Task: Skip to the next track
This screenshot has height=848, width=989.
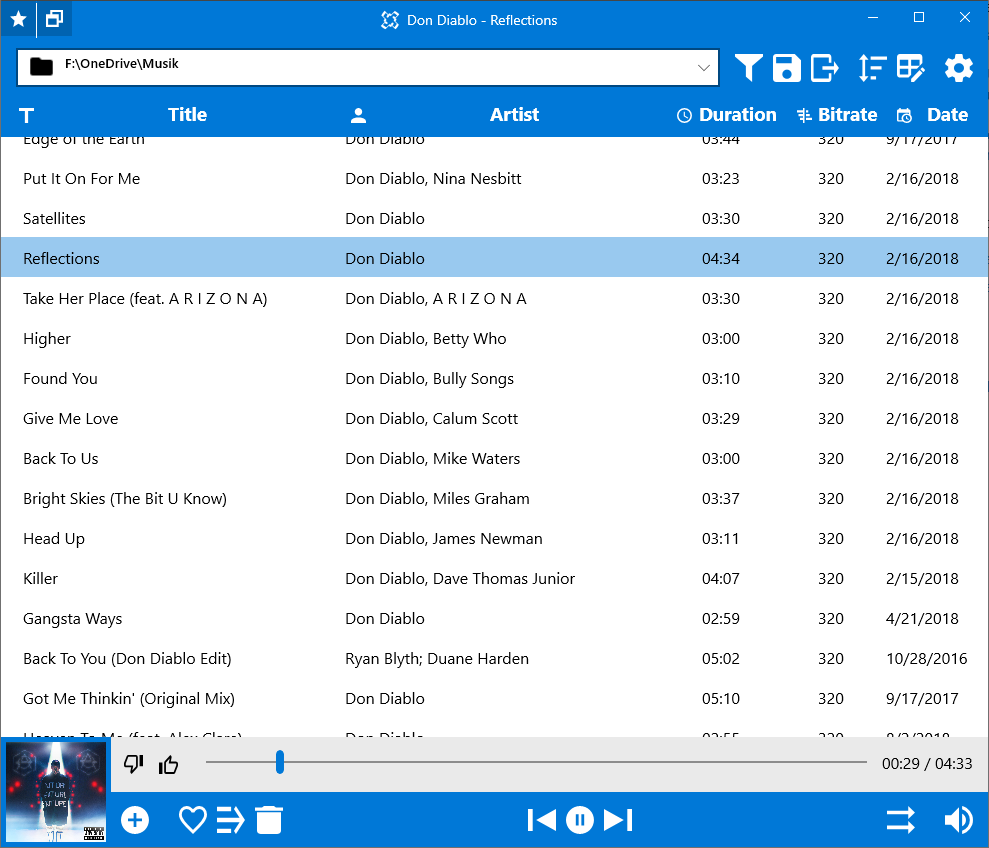Action: [x=618, y=820]
